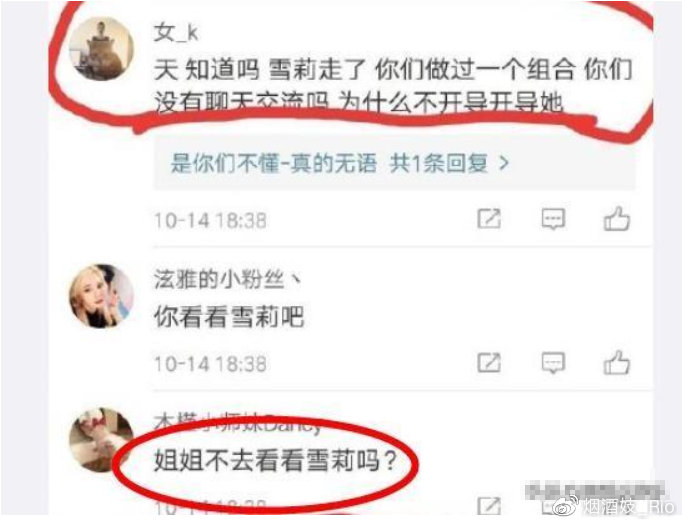Reply to the comment 你看看雪莉吧
682x525 pixels.
point(553,363)
